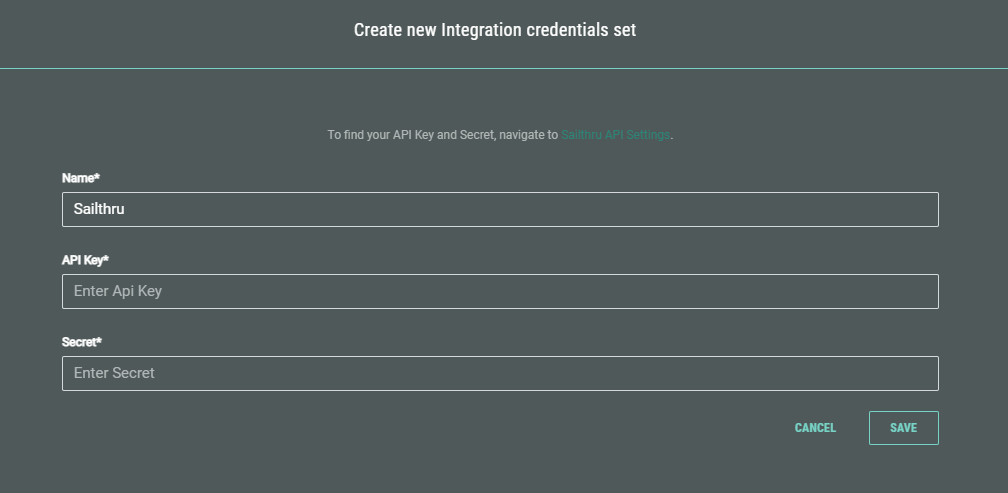Follow the link to Sailthru API Settings
This screenshot has width=1008, height=493.
tap(615, 135)
